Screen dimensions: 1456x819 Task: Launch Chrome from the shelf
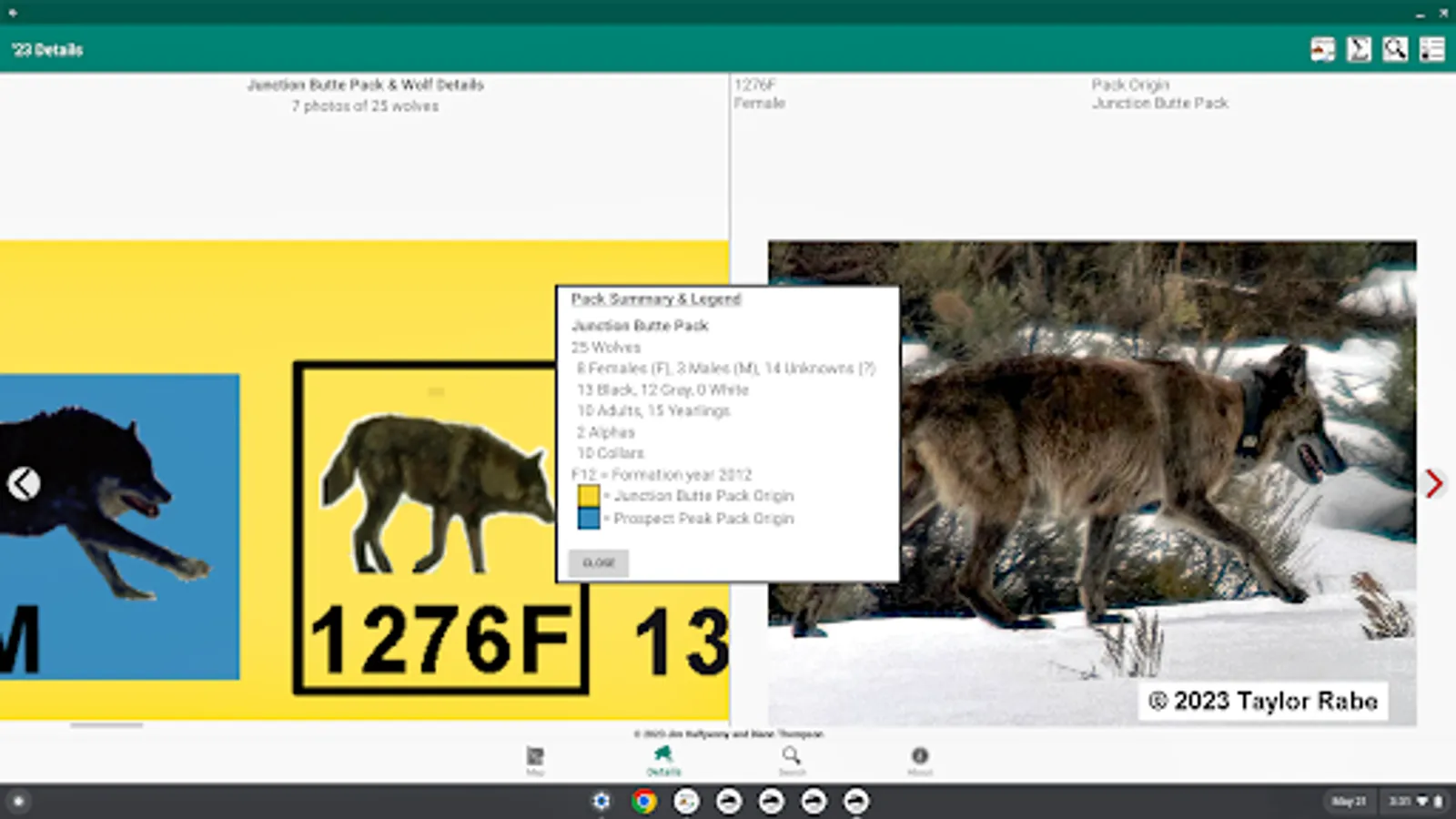click(x=644, y=802)
